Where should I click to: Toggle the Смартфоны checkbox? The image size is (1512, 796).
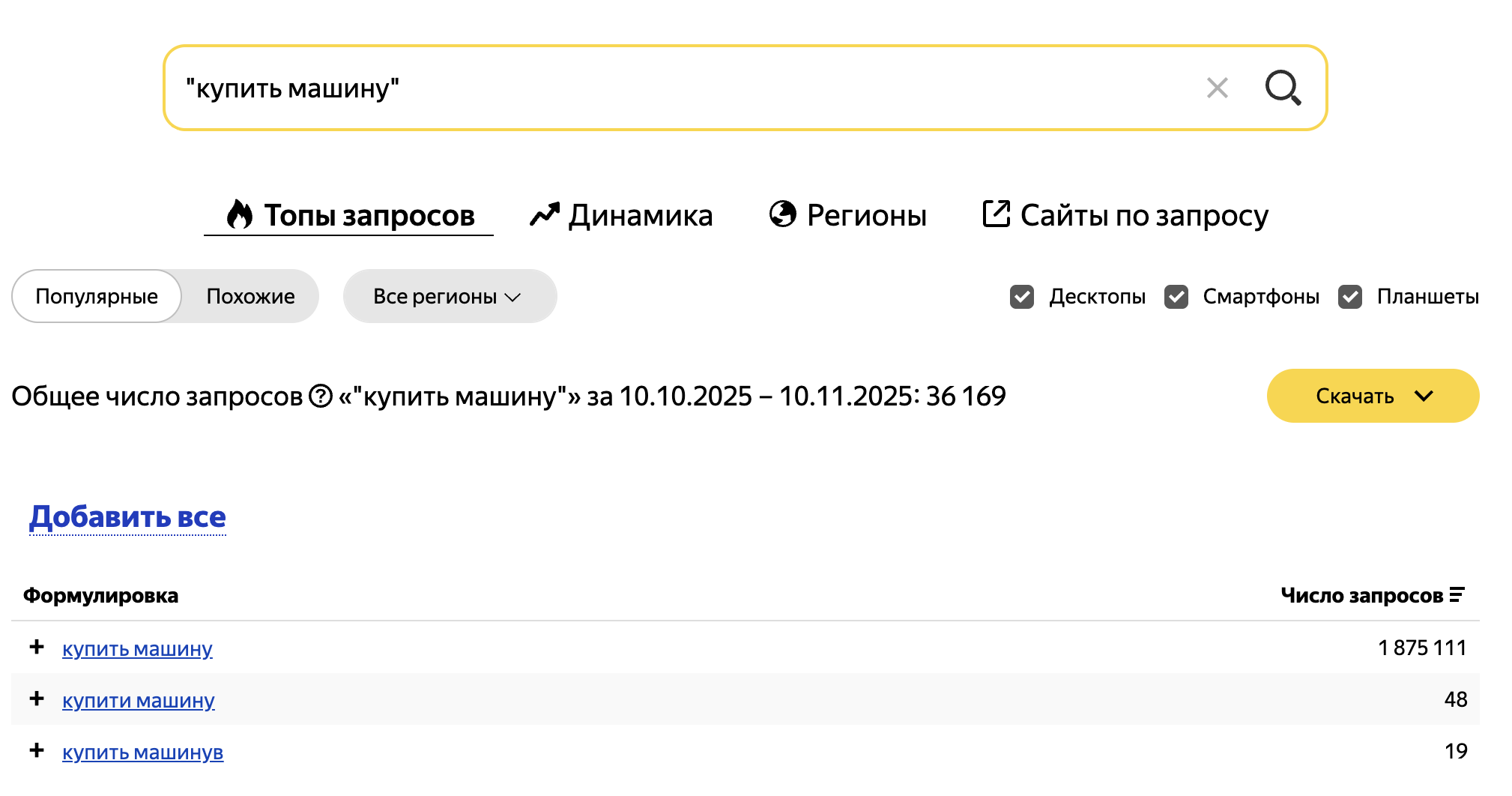(1176, 297)
